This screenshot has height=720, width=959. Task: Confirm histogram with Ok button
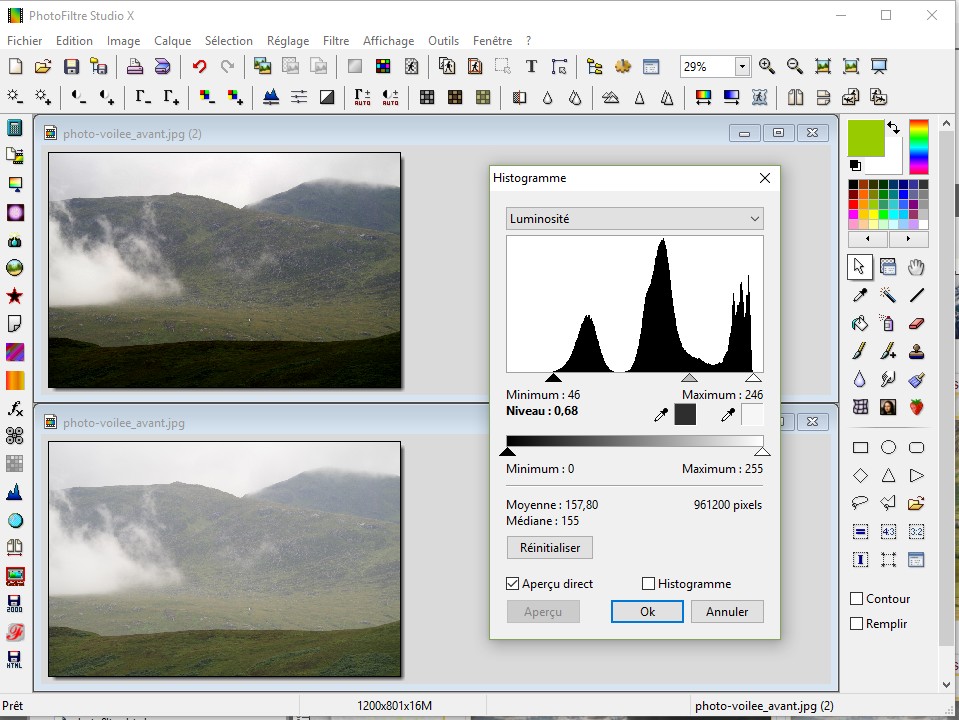[647, 612]
